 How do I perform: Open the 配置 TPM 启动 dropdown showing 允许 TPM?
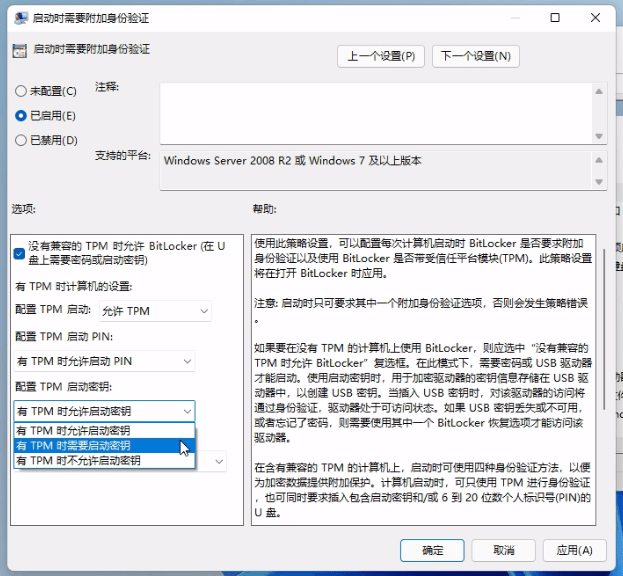155,311
